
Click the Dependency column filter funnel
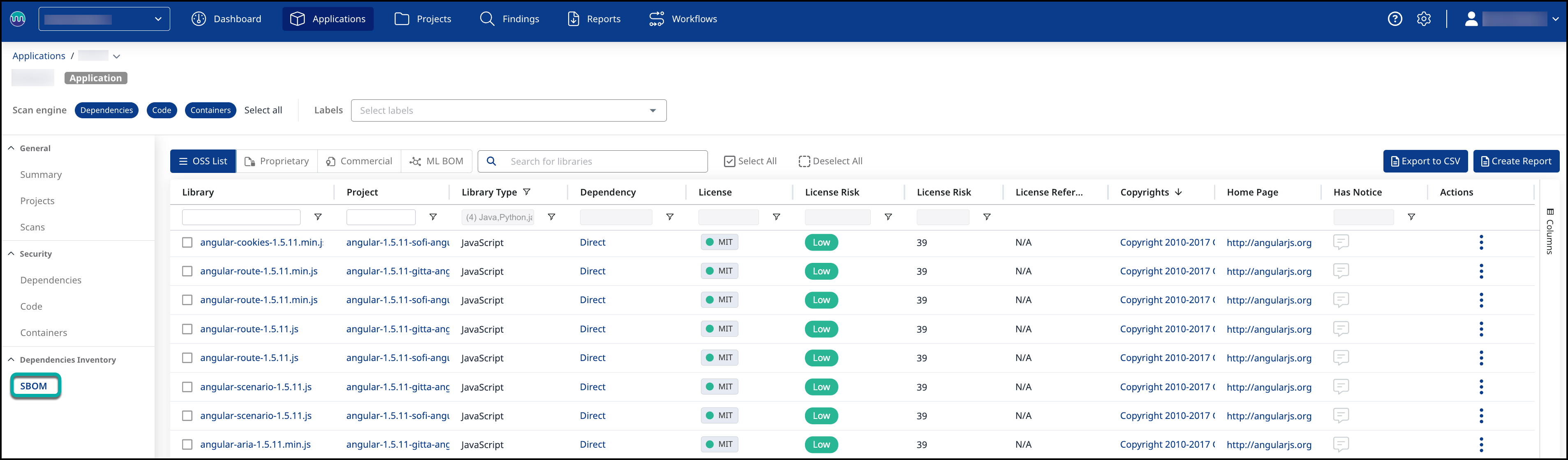click(x=670, y=216)
